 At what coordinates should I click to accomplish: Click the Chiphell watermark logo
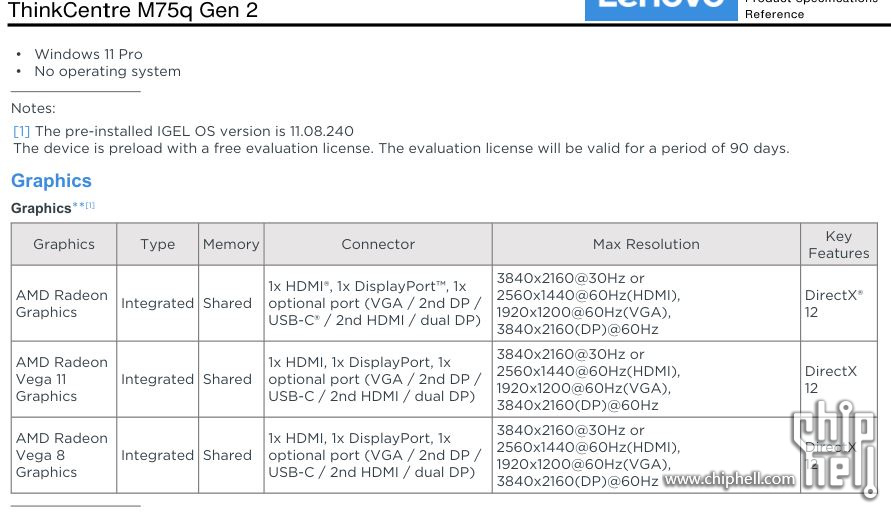coord(834,449)
